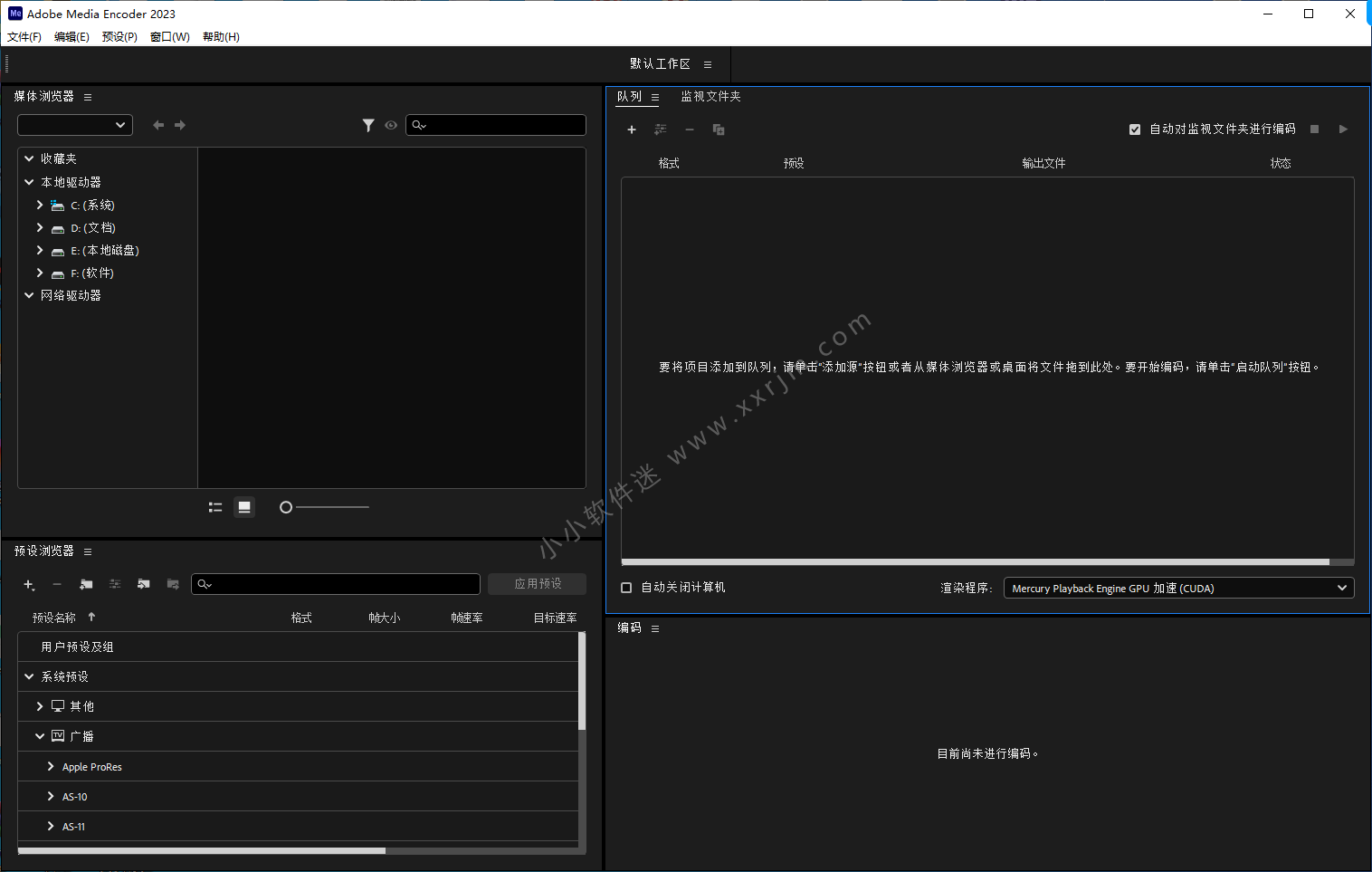Click preset settings sliders icon
1372x872 pixels.
pyautogui.click(x=115, y=585)
